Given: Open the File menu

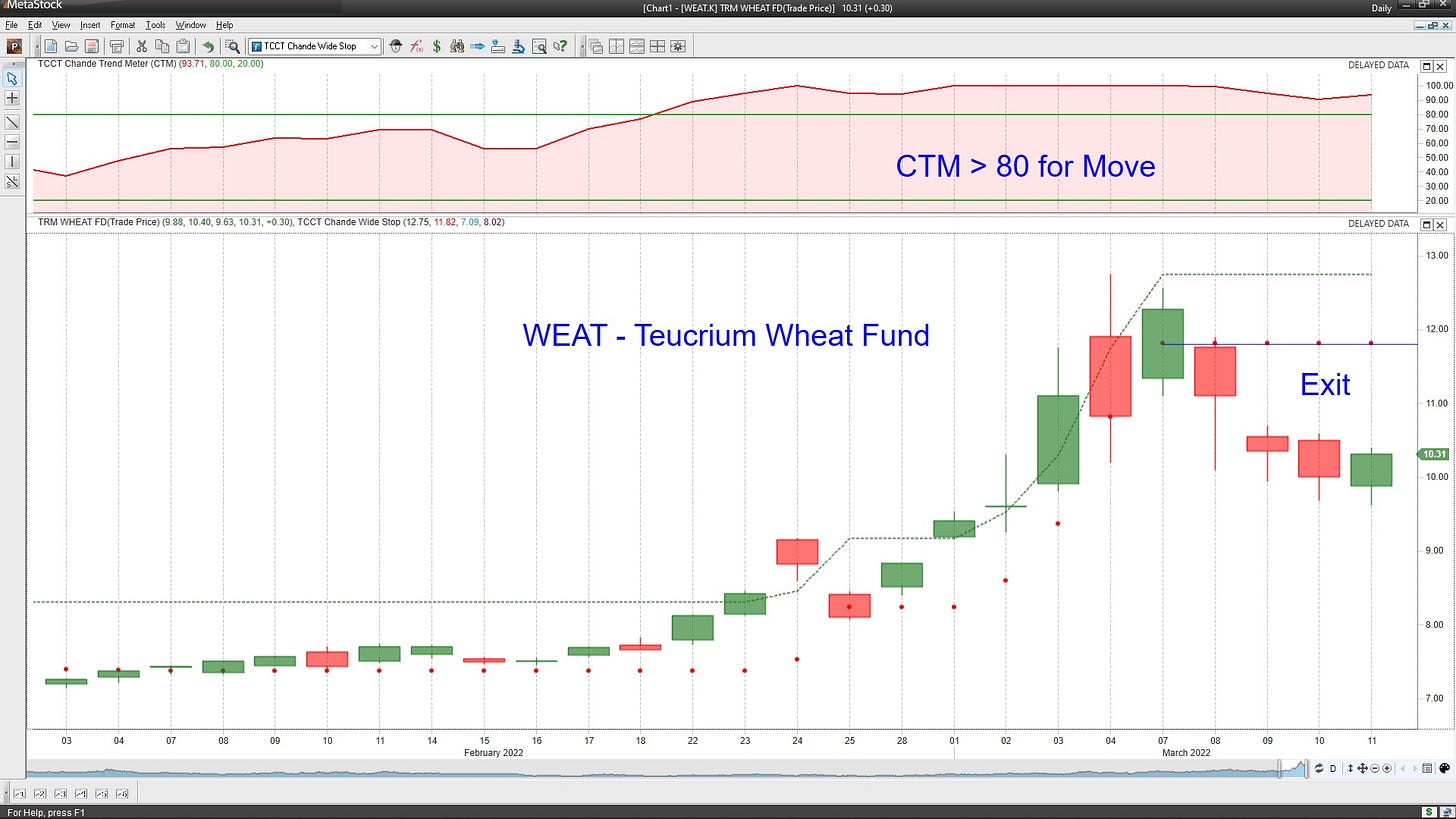Looking at the screenshot, I should pyautogui.click(x=11, y=25).
